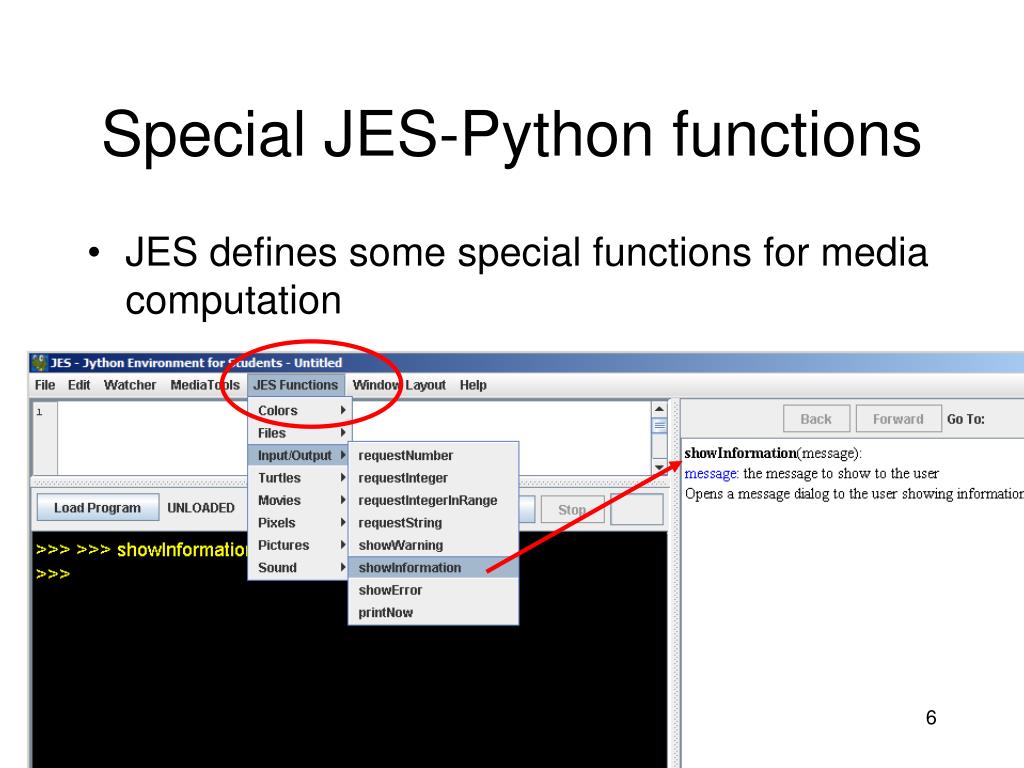This screenshot has width=1024, height=768.
Task: Open the File menu
Action: pos(44,385)
